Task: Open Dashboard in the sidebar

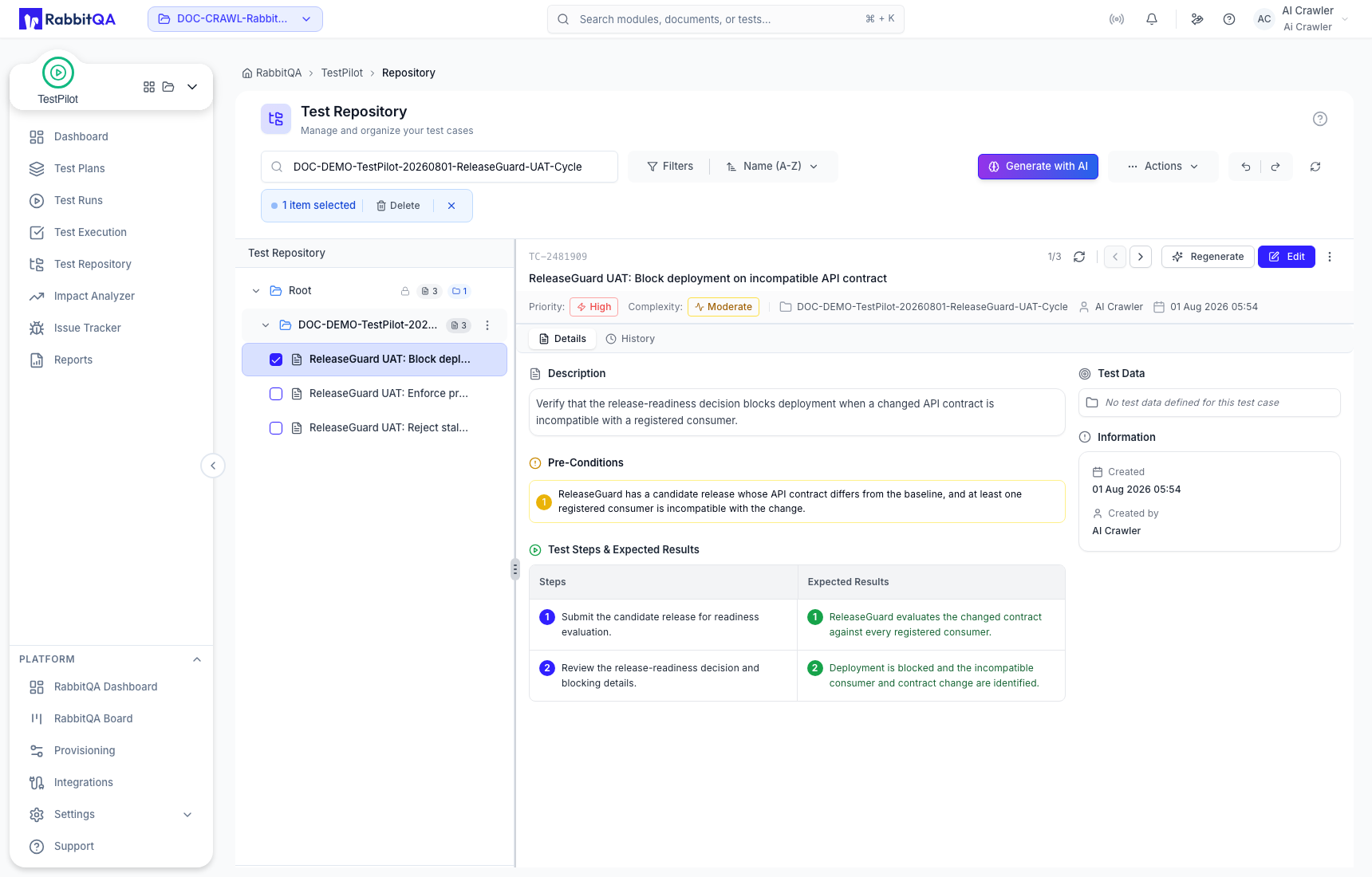Action: pyautogui.click(x=112, y=137)
